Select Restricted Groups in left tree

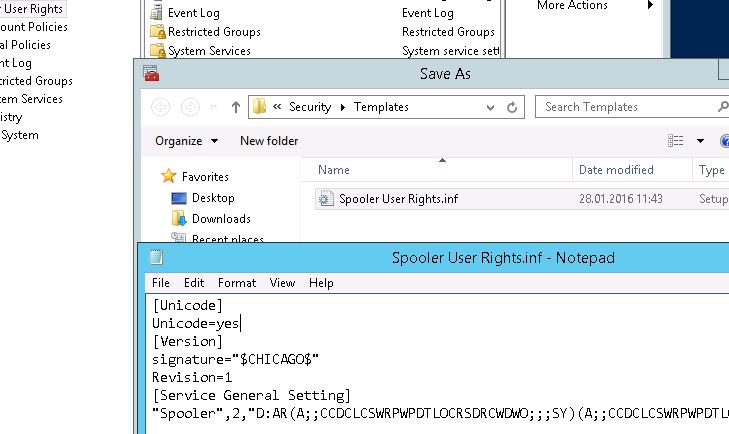[36, 81]
